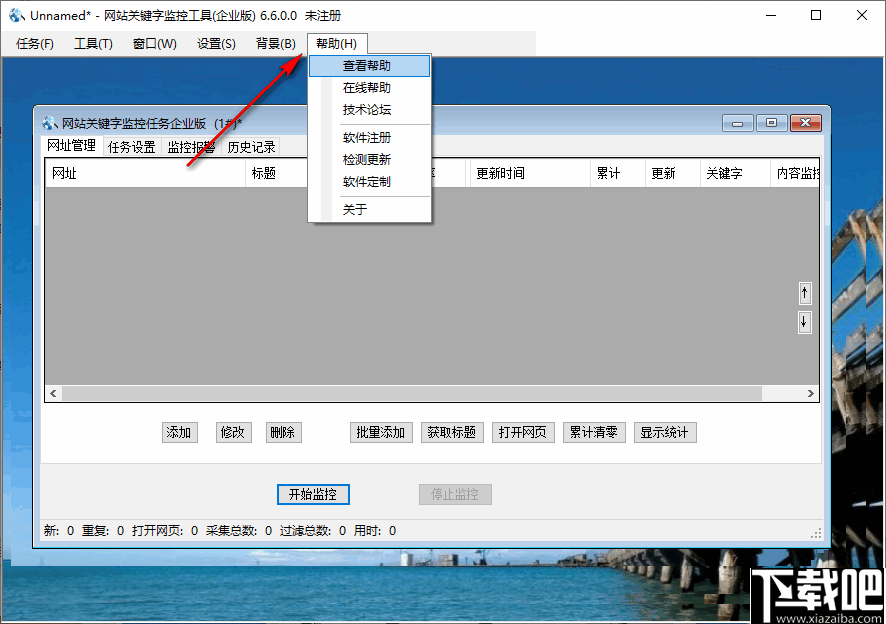Click the 添加 button to add a URL
Viewport: 886px width, 624px height.
(x=179, y=432)
